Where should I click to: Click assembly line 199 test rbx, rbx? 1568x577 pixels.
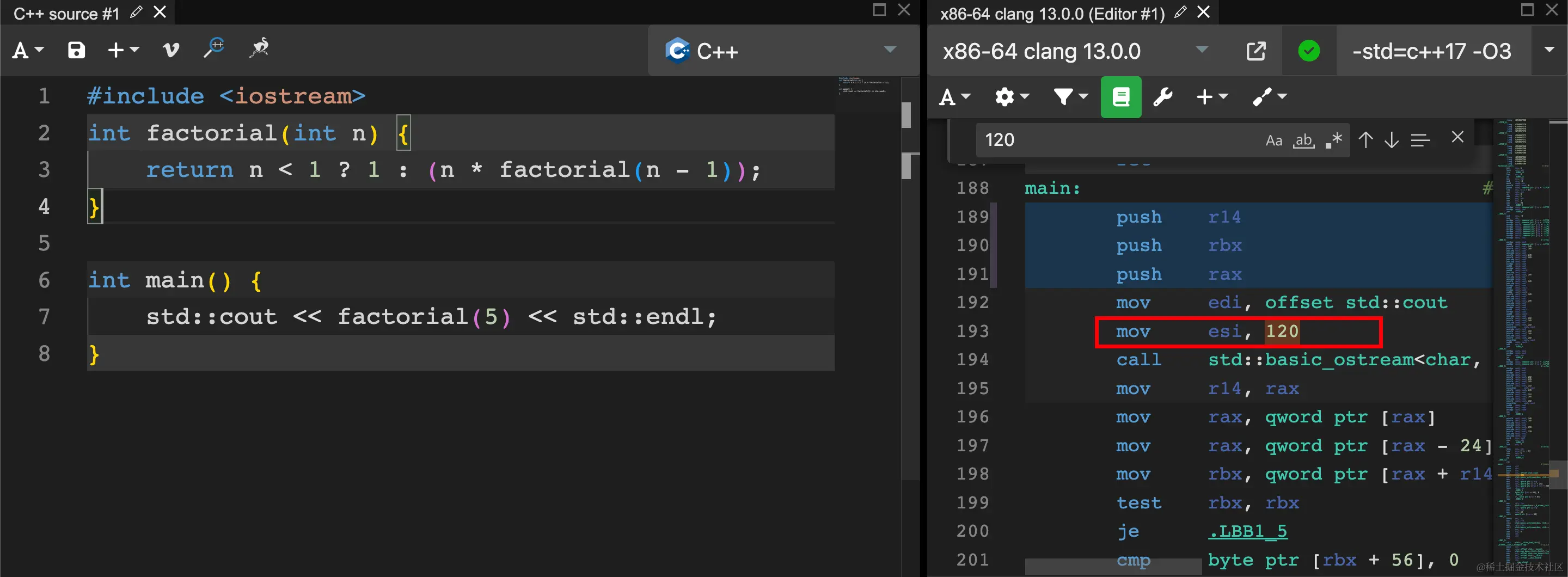coord(1208,504)
